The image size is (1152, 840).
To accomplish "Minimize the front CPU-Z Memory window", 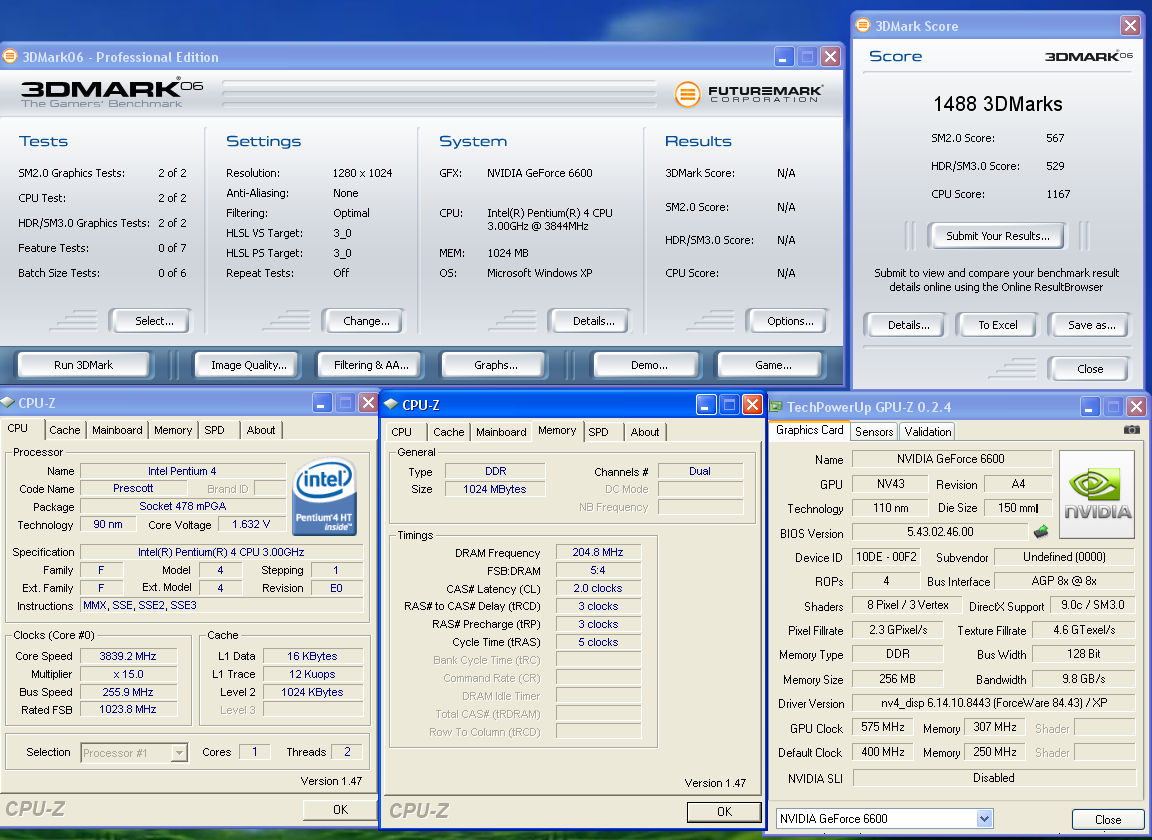I will (706, 404).
